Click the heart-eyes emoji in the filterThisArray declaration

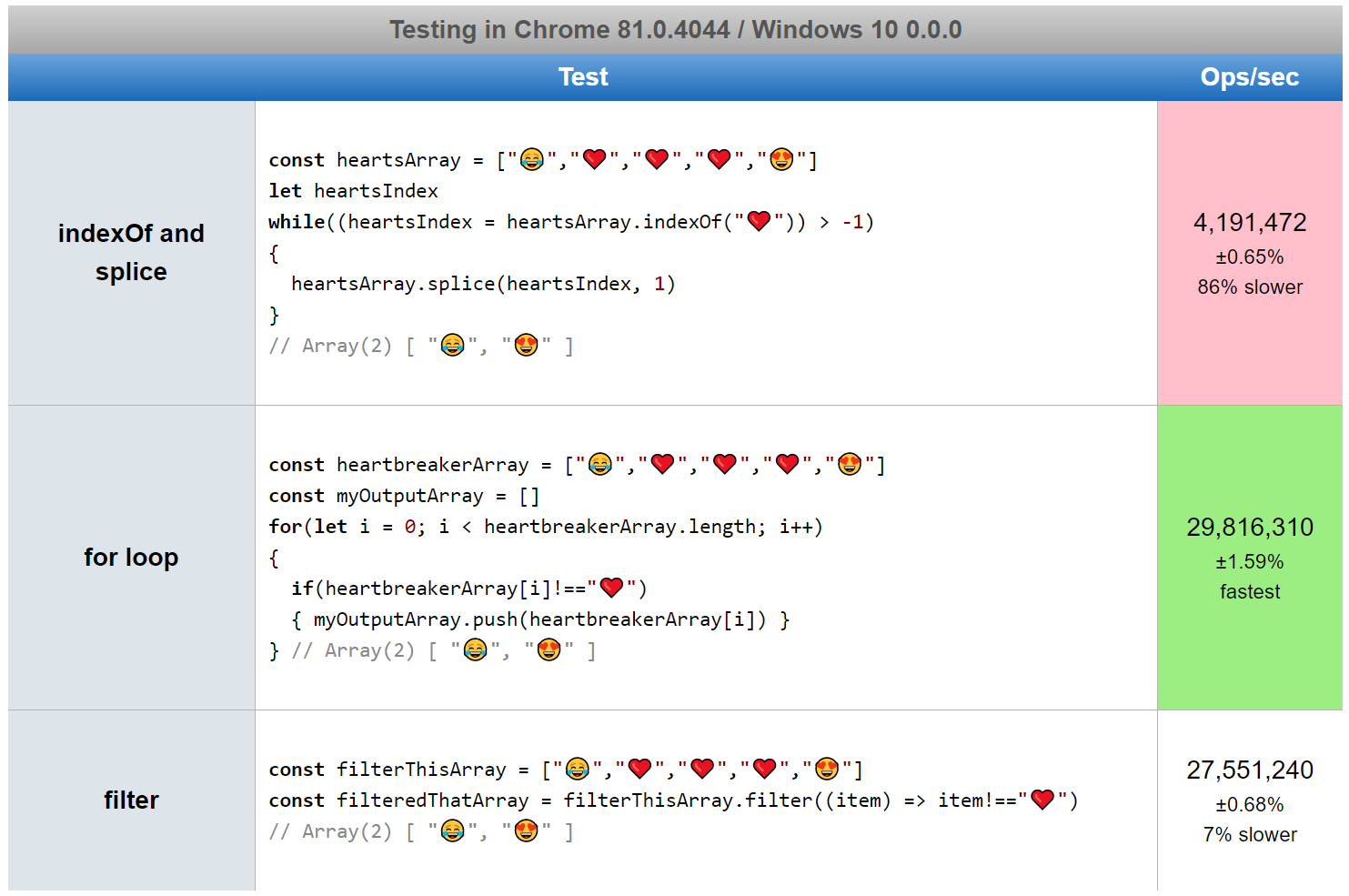click(827, 770)
